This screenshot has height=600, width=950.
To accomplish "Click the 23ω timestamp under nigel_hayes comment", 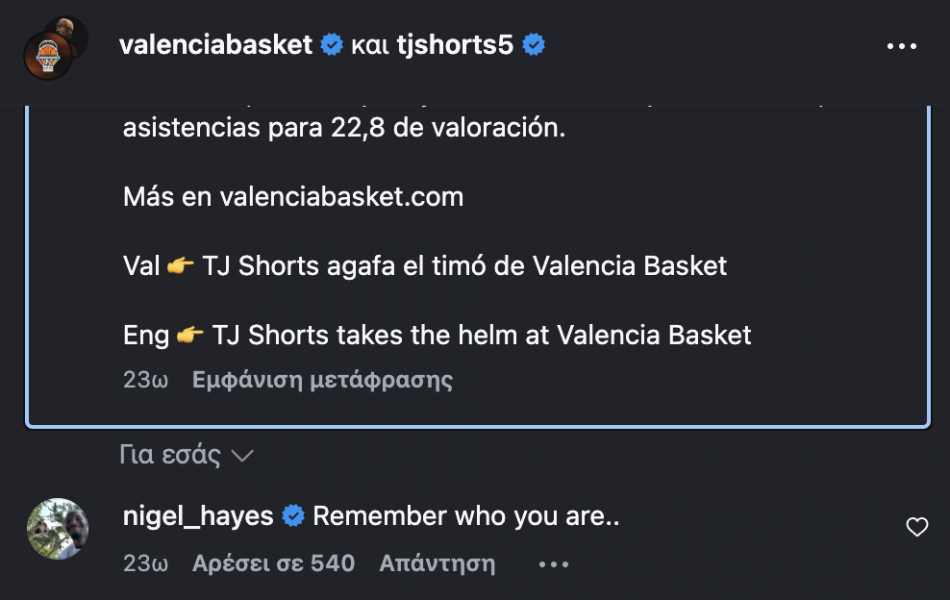I will click(145, 564).
